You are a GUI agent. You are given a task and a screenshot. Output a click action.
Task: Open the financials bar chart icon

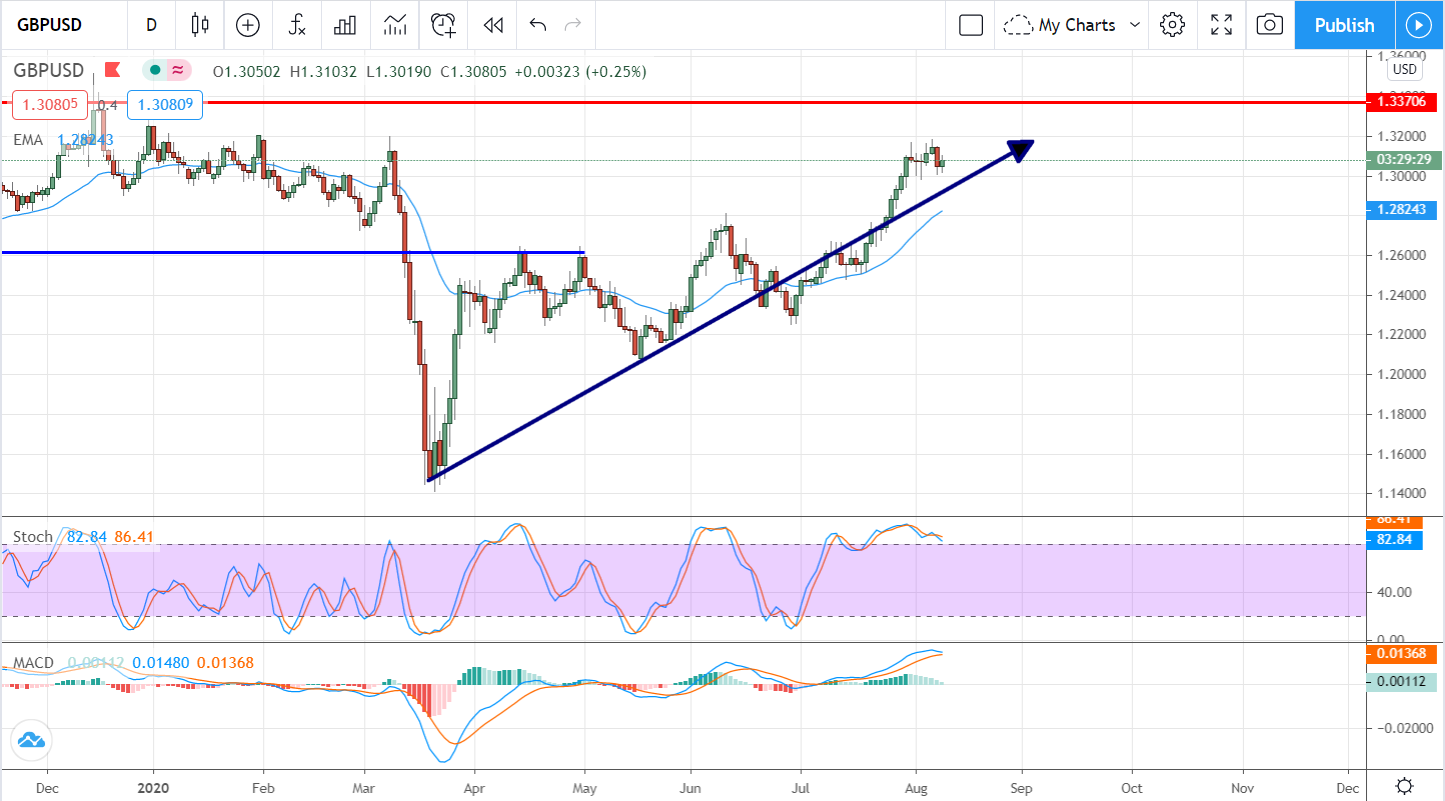pyautogui.click(x=345, y=25)
